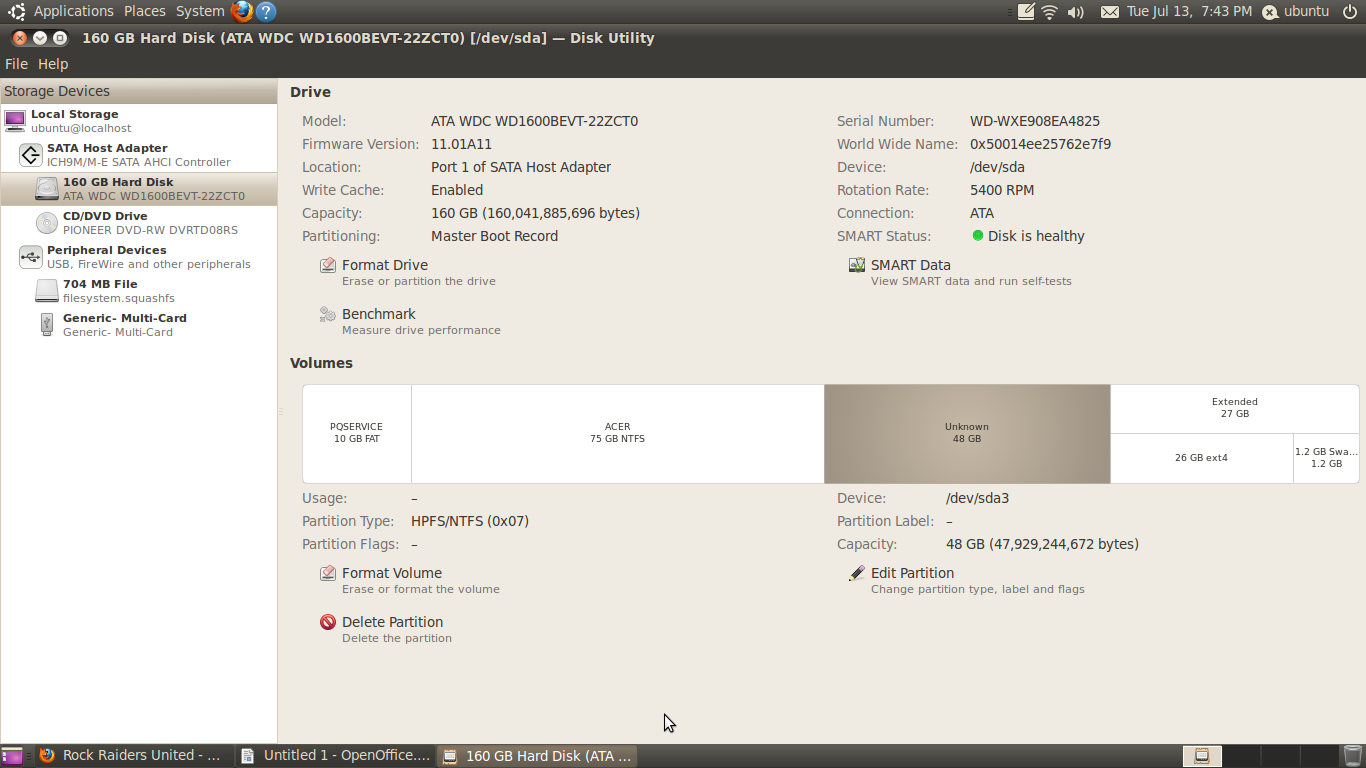This screenshot has height=768, width=1366.
Task: Click World Wide Name value 0x50014ee25762e7f9
Action: [x=1040, y=144]
